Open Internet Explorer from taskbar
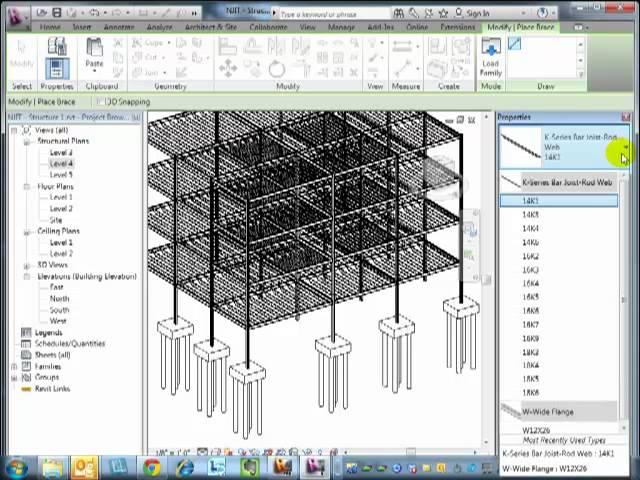 (184, 467)
